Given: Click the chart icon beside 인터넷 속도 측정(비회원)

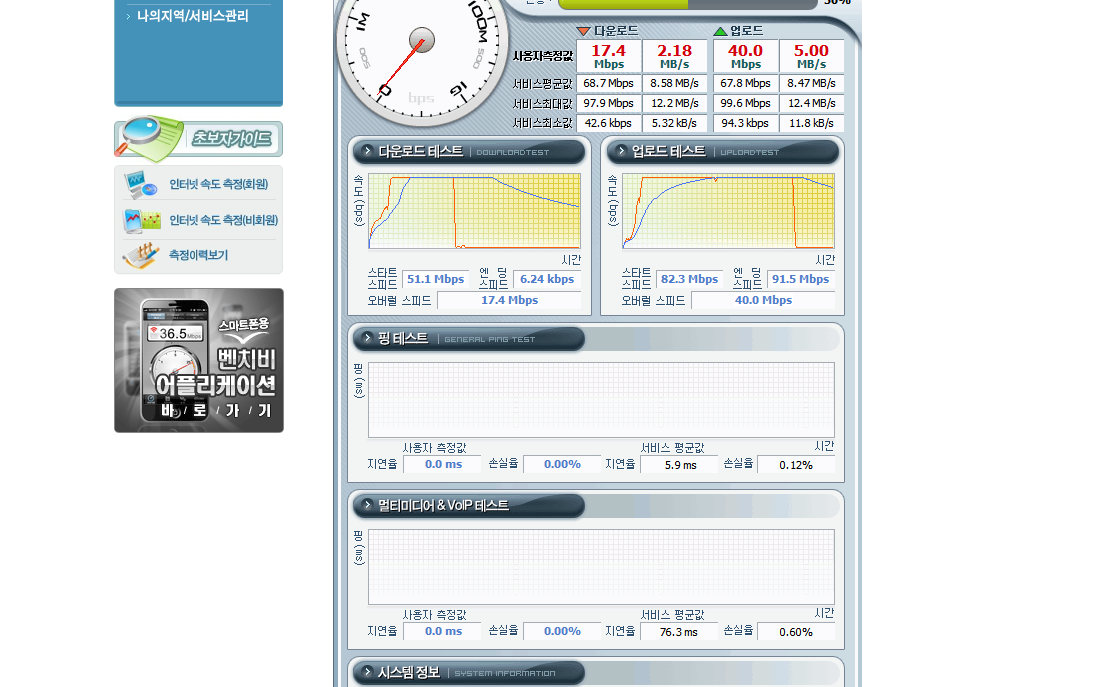Looking at the screenshot, I should pos(142,220).
